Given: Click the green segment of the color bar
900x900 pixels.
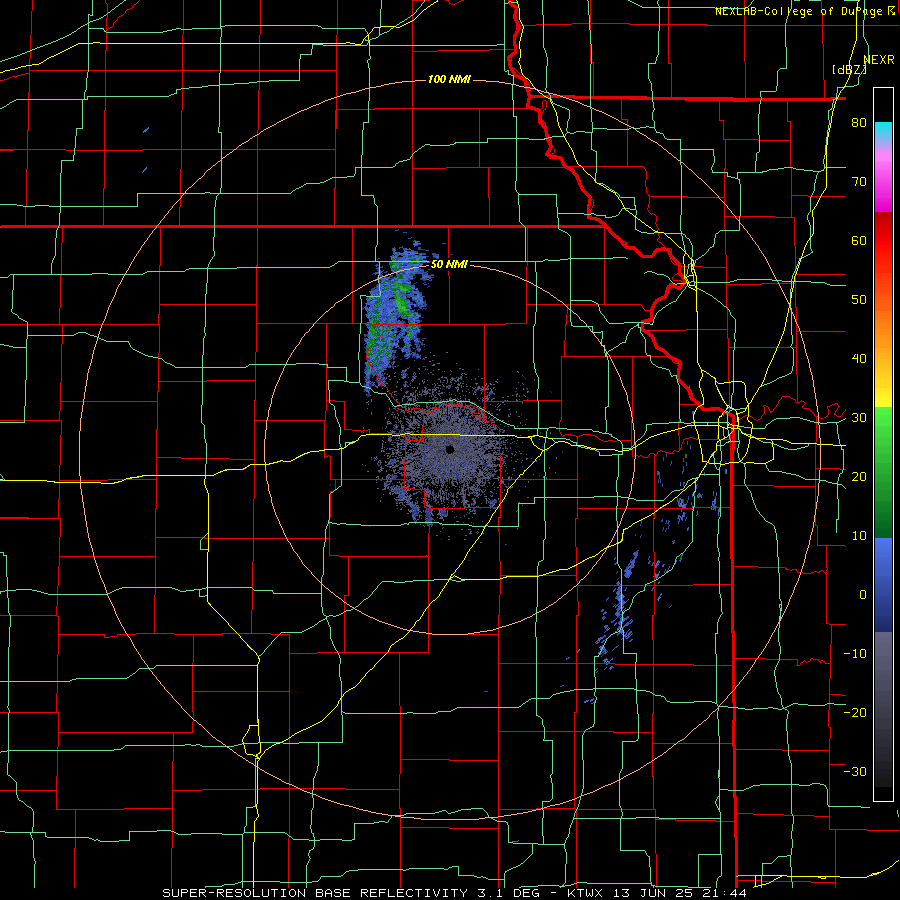Looking at the screenshot, I should click(883, 472).
